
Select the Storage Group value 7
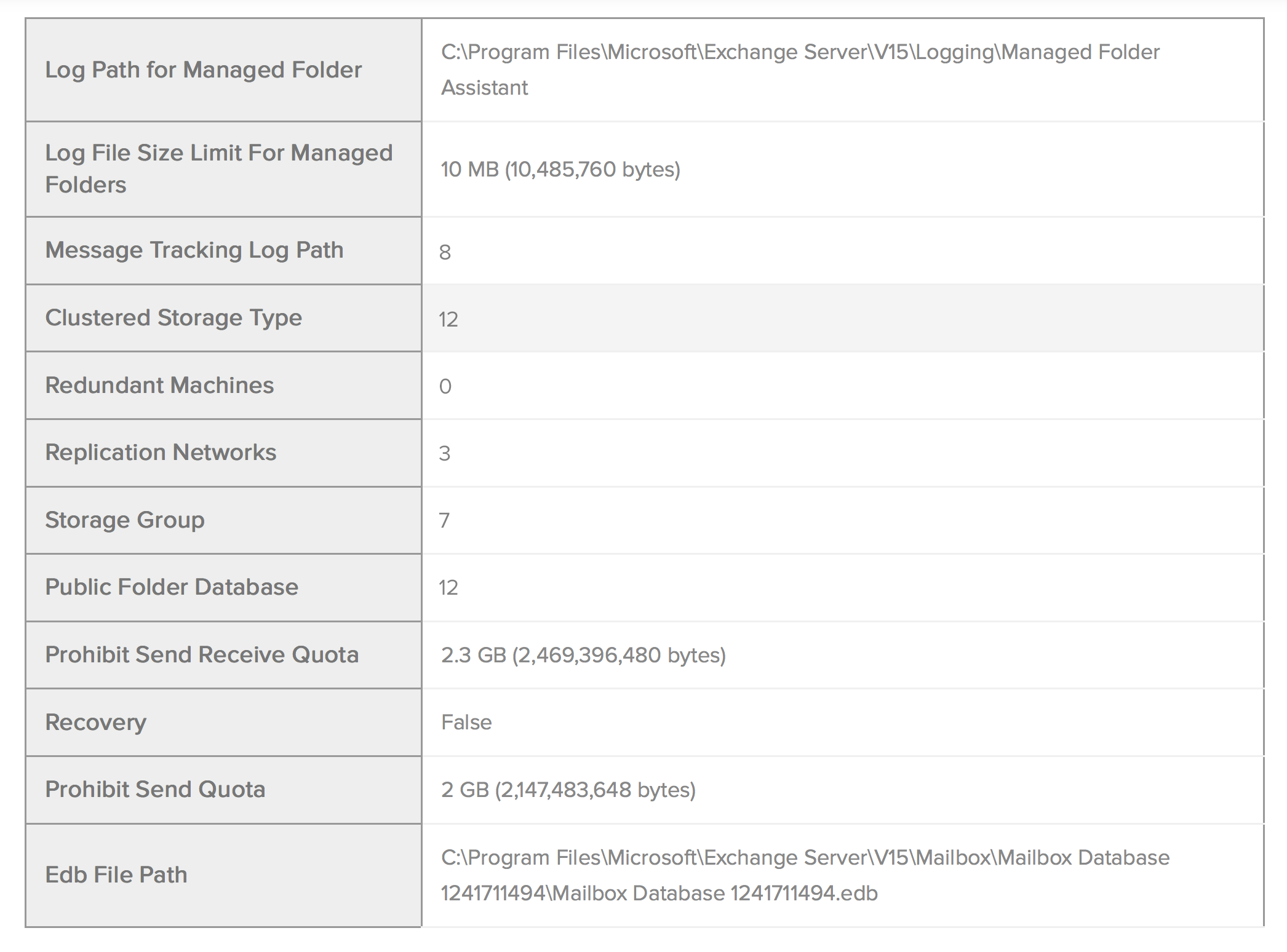point(444,521)
